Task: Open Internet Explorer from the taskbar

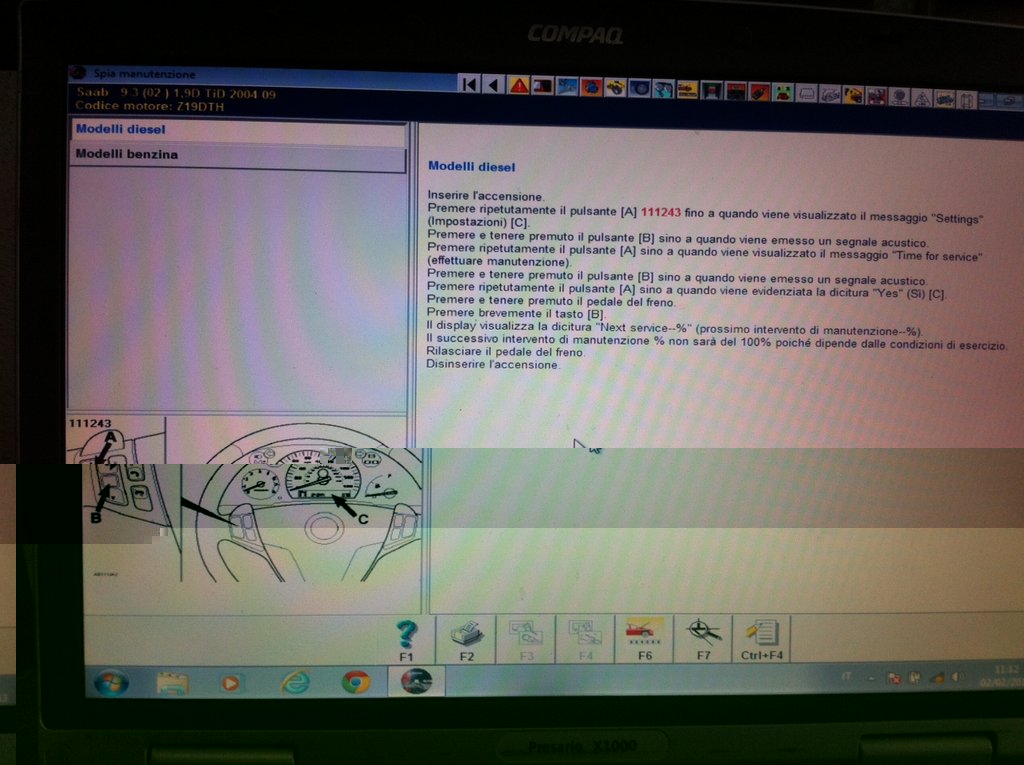Action: click(295, 683)
